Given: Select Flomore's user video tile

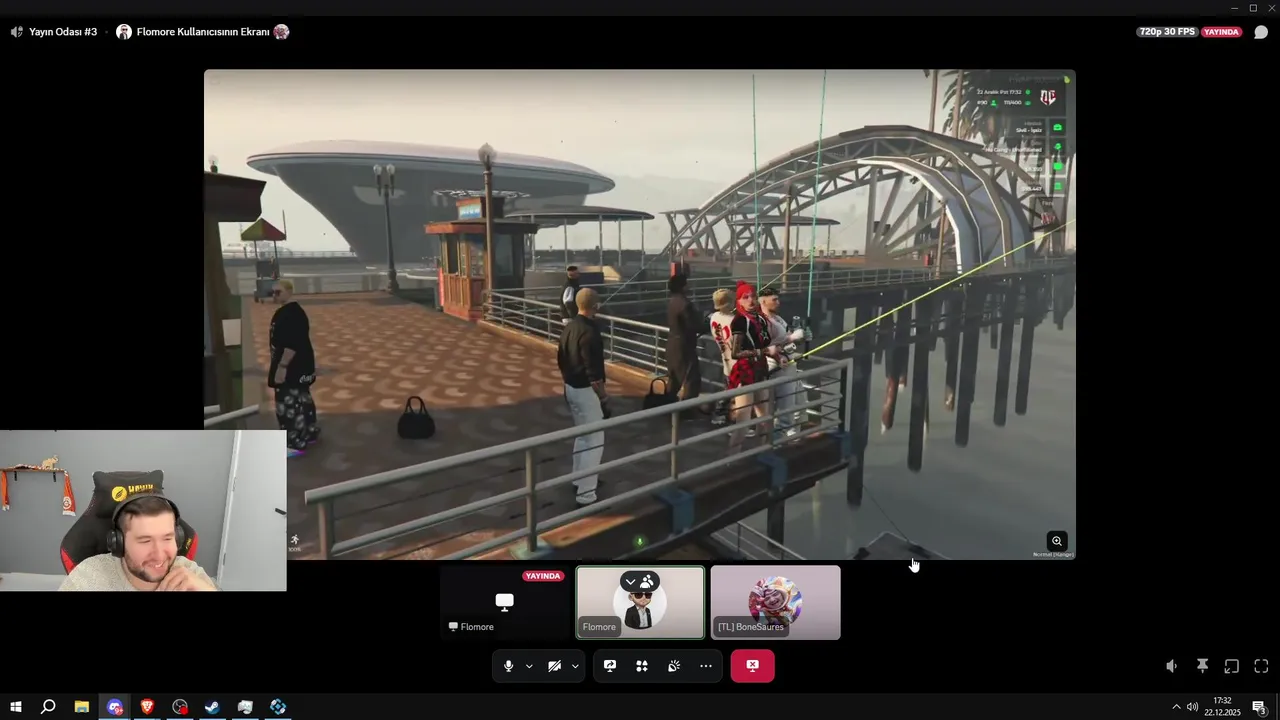Looking at the screenshot, I should pos(640,603).
